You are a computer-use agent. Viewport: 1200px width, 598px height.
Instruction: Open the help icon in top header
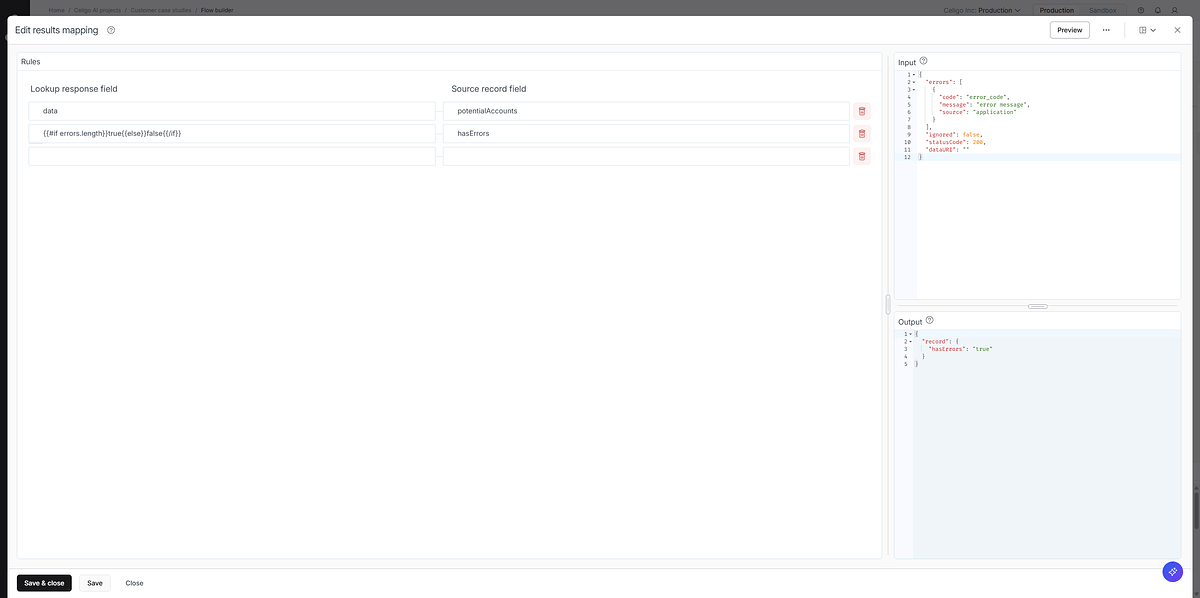[x=1141, y=10]
